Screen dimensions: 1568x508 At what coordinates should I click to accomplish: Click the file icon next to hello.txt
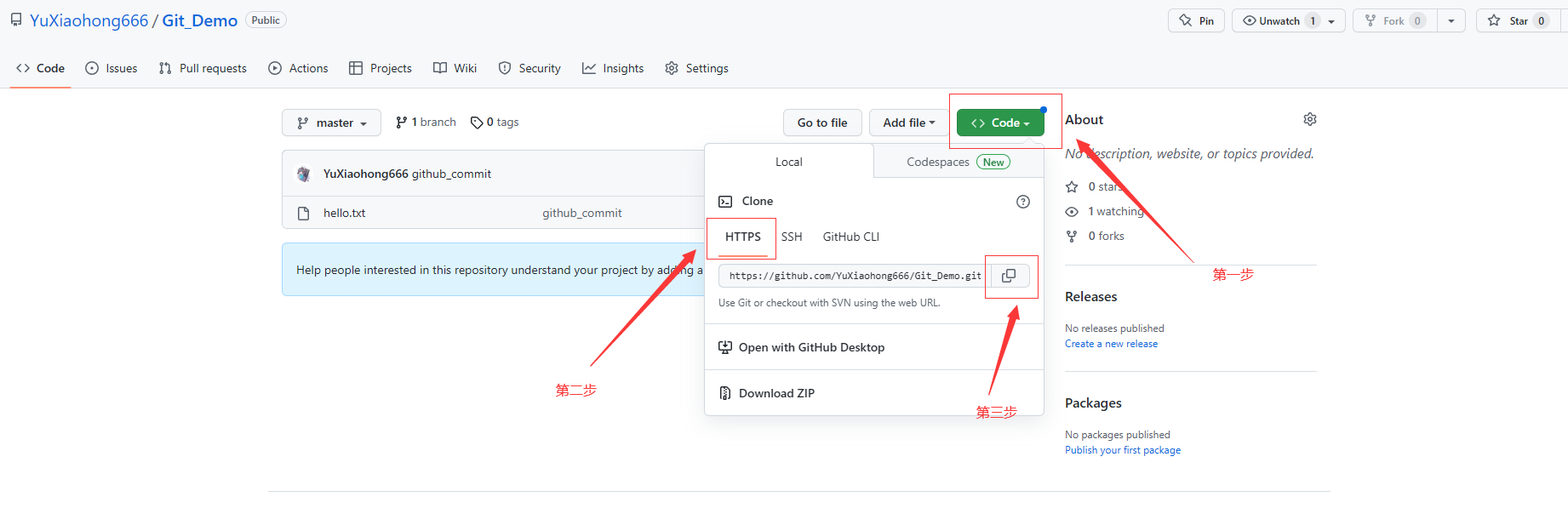click(303, 214)
